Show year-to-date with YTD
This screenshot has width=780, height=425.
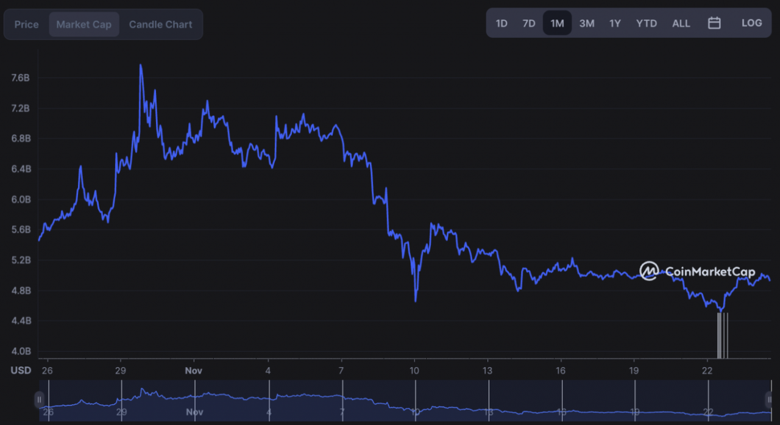coord(647,23)
